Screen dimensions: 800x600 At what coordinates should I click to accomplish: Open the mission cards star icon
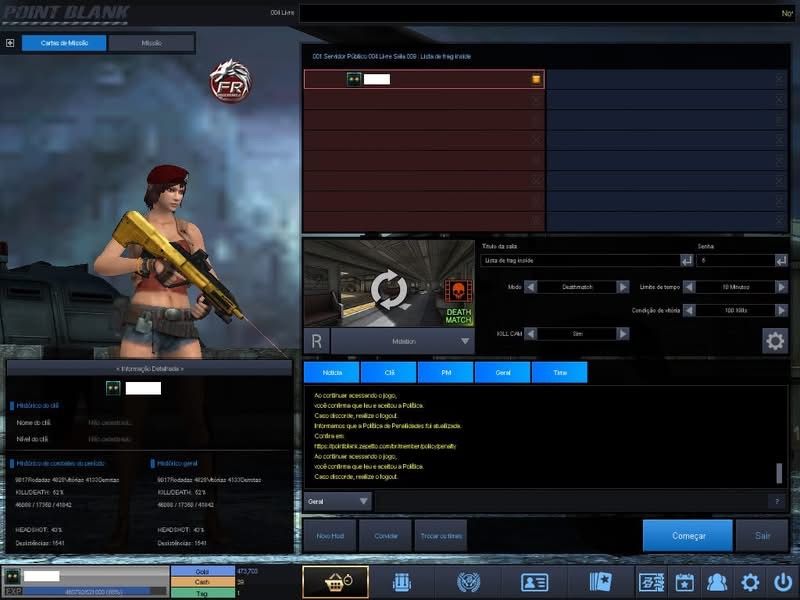tap(600, 582)
